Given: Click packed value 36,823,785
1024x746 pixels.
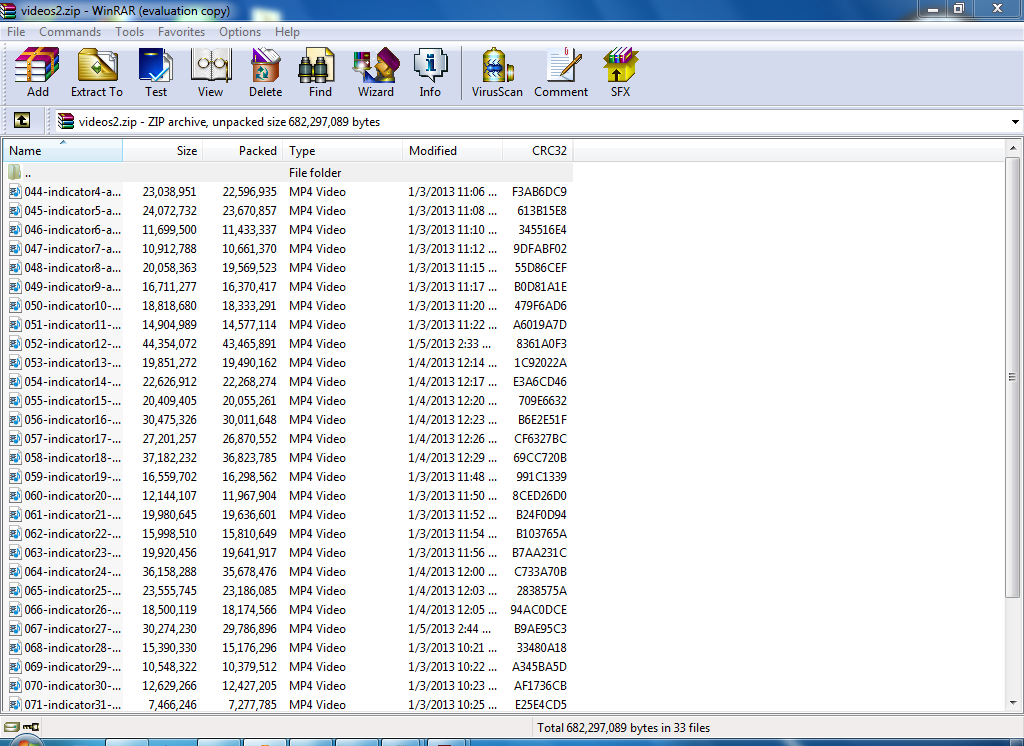Looking at the screenshot, I should pos(249,457).
